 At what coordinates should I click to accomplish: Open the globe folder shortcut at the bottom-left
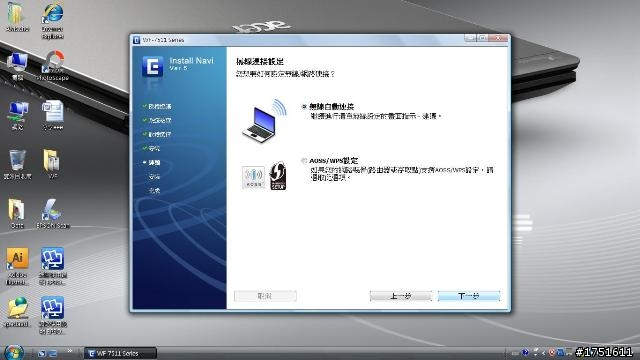click(17, 312)
